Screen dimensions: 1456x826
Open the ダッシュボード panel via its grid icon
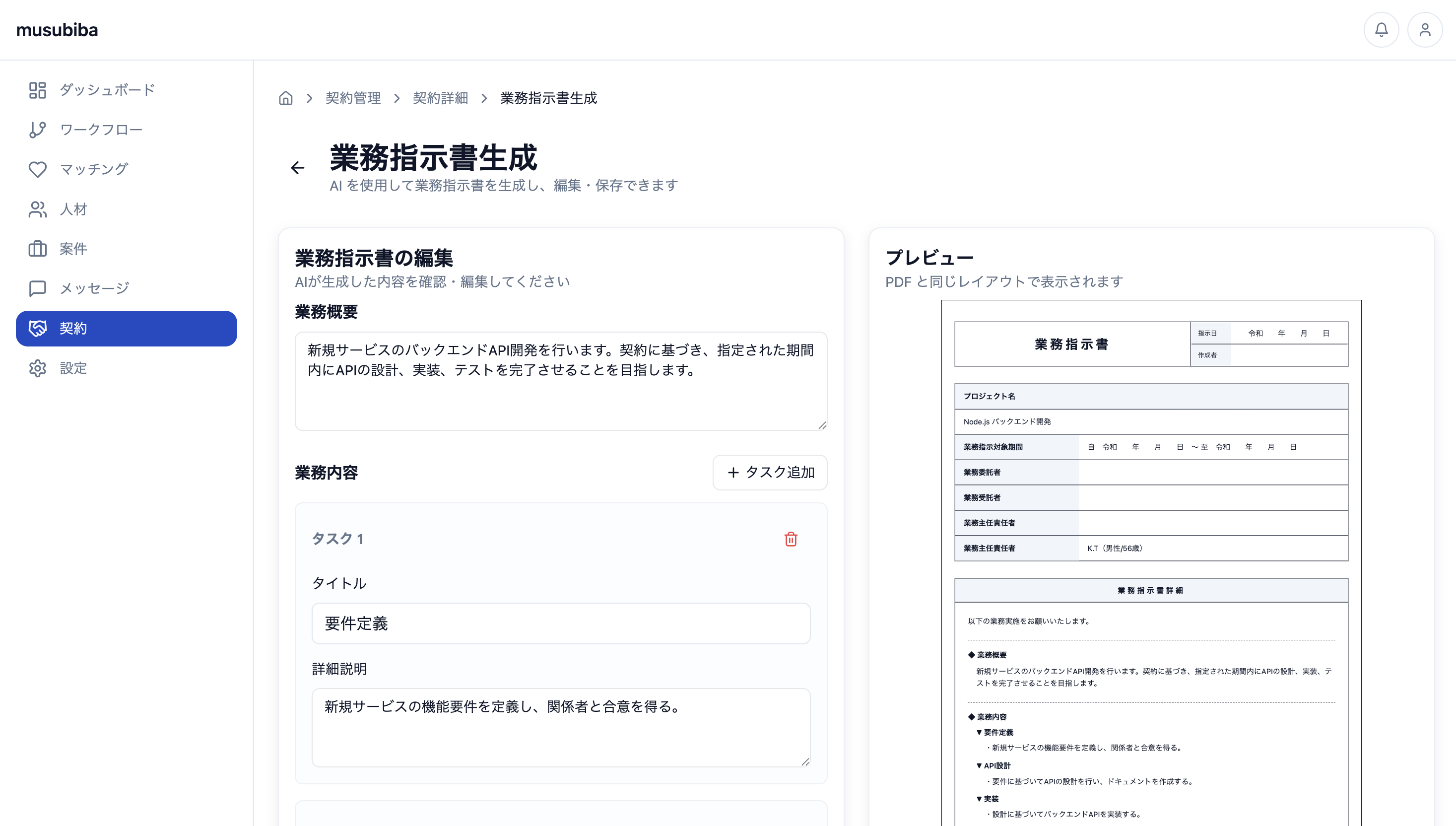point(37,90)
